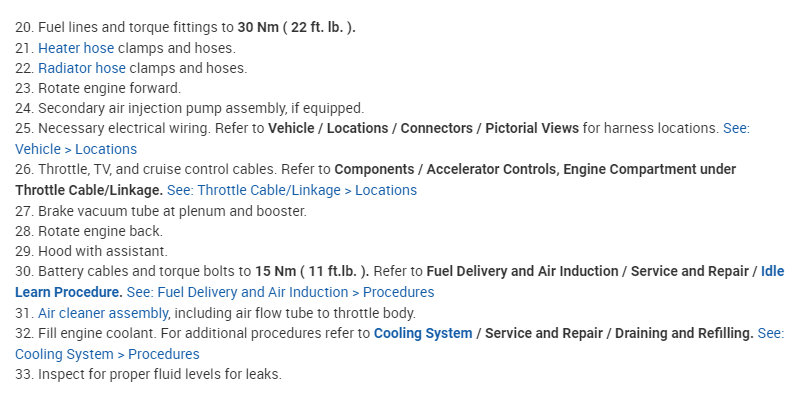Image resolution: width=799 pixels, height=420 pixels.
Task: Click the 30 Nm ( 22 ft. lb. ) torque value
Action: click(296, 27)
